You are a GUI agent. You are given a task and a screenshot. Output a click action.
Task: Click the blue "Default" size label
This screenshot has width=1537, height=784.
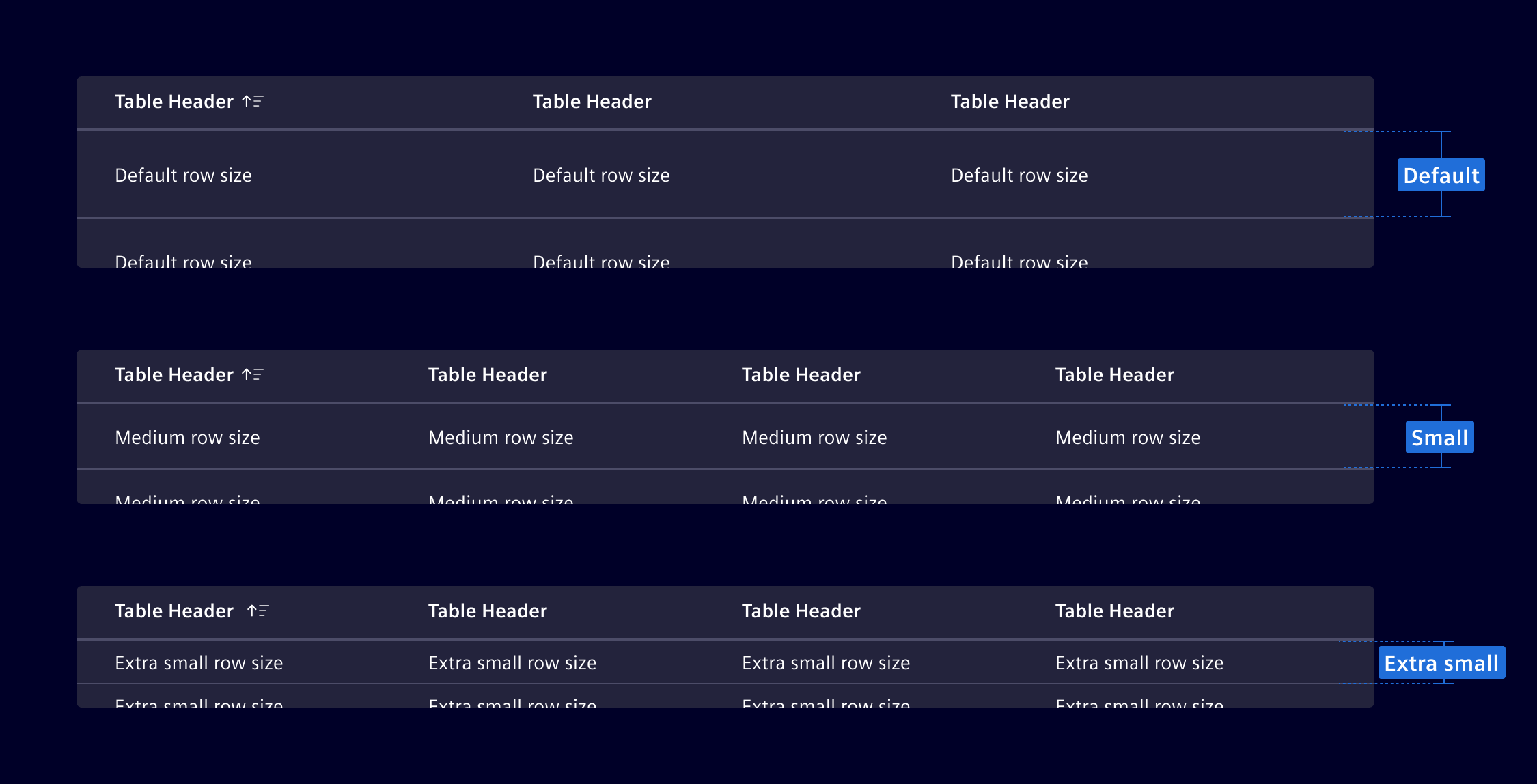tap(1441, 176)
